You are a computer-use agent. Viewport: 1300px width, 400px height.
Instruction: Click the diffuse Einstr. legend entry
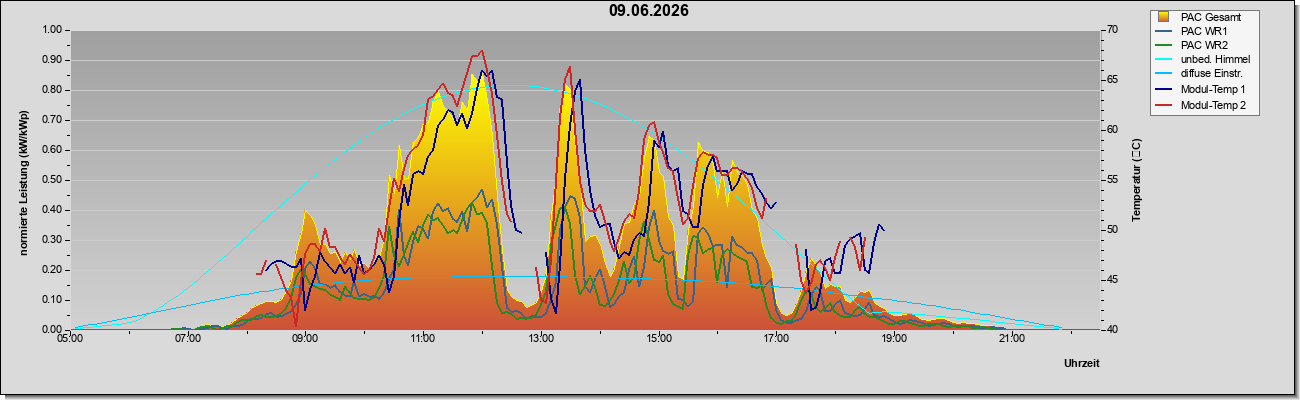point(1211,75)
